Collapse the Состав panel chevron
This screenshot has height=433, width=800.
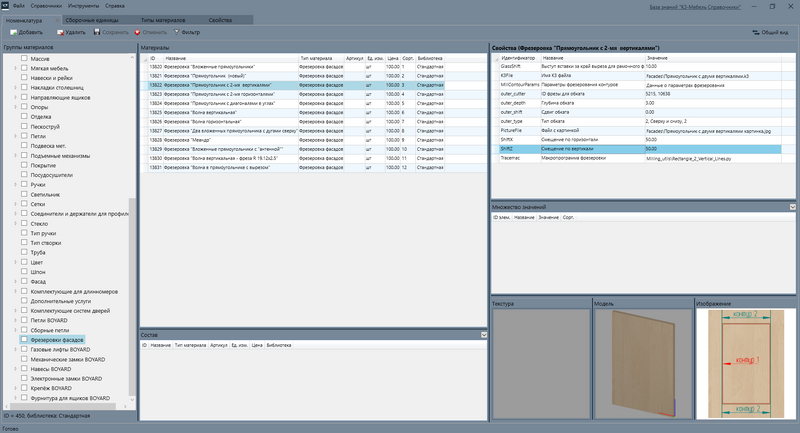point(484,335)
